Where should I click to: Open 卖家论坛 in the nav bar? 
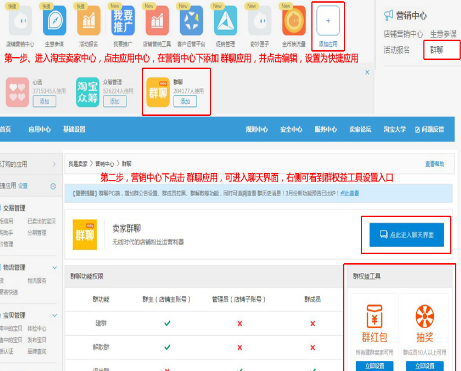(x=360, y=129)
